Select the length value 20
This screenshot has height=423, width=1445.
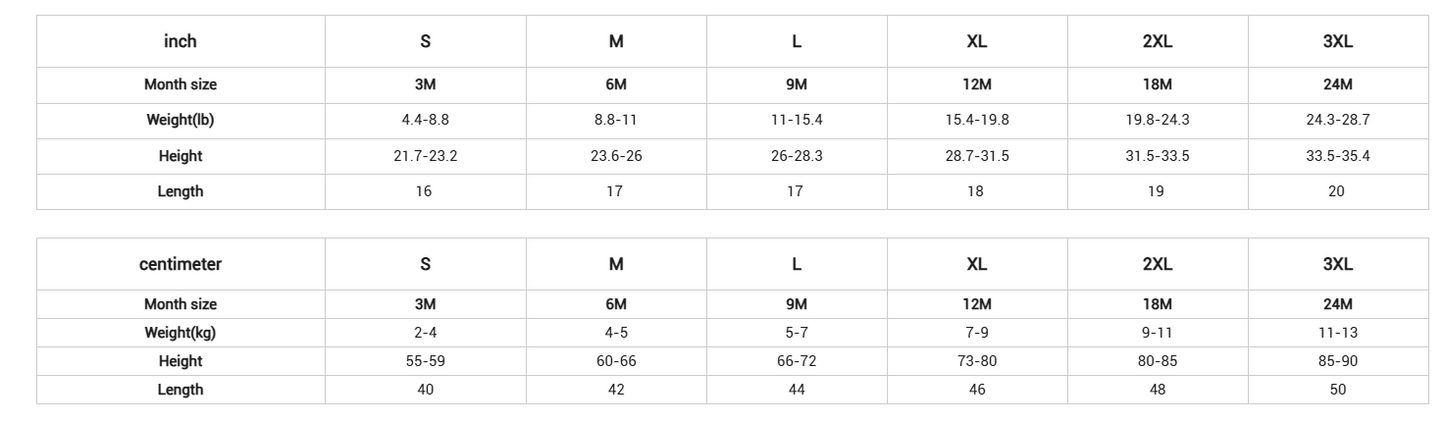pyautogui.click(x=1336, y=191)
